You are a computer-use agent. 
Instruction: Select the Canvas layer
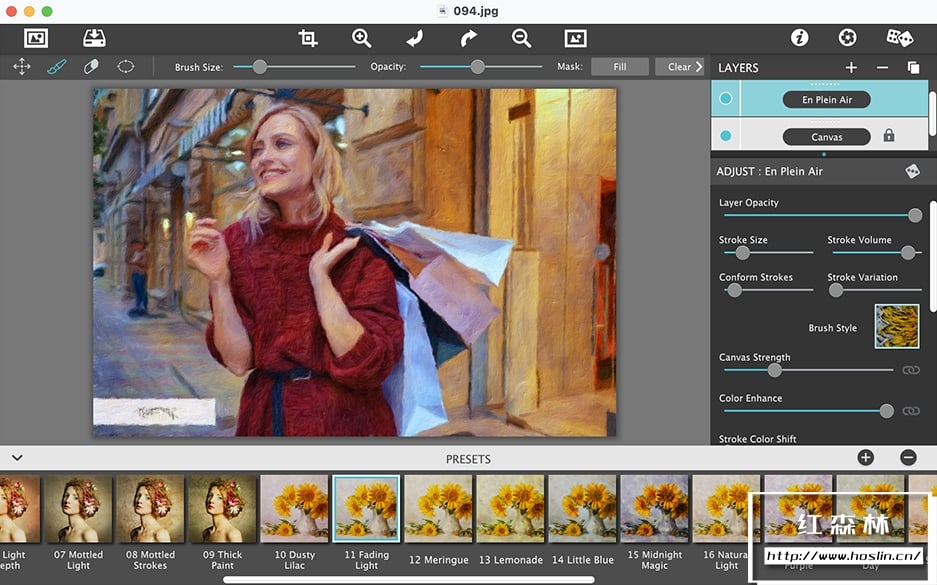coord(826,136)
